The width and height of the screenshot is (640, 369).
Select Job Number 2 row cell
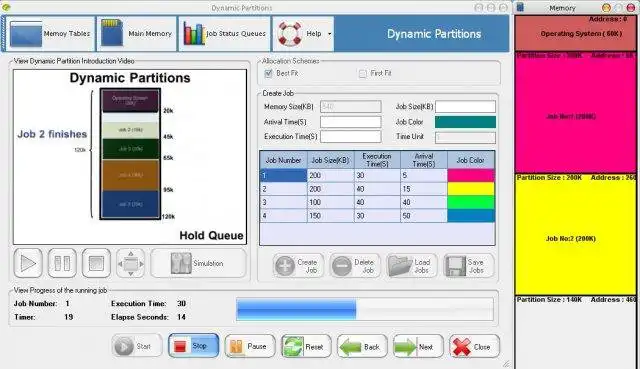(284, 189)
